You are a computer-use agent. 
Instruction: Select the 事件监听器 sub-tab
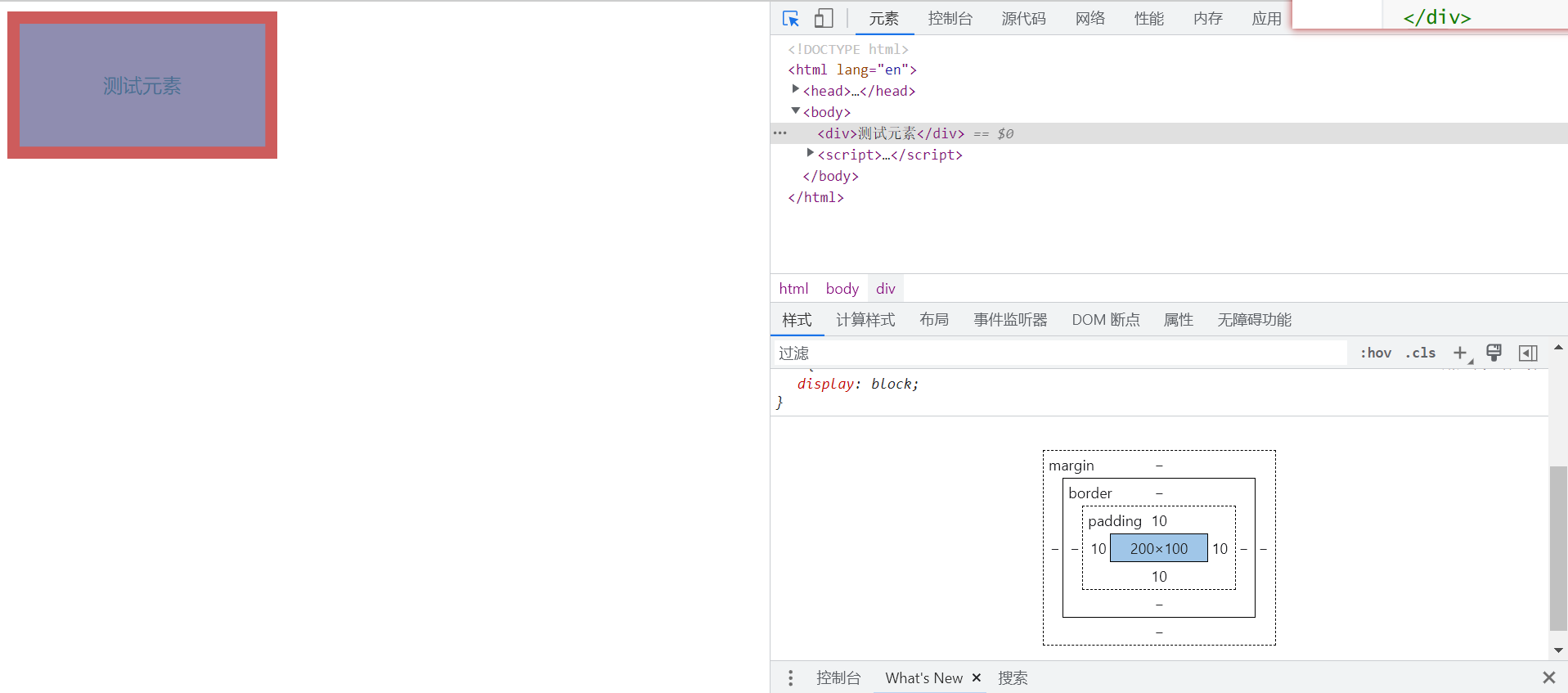(1010, 320)
